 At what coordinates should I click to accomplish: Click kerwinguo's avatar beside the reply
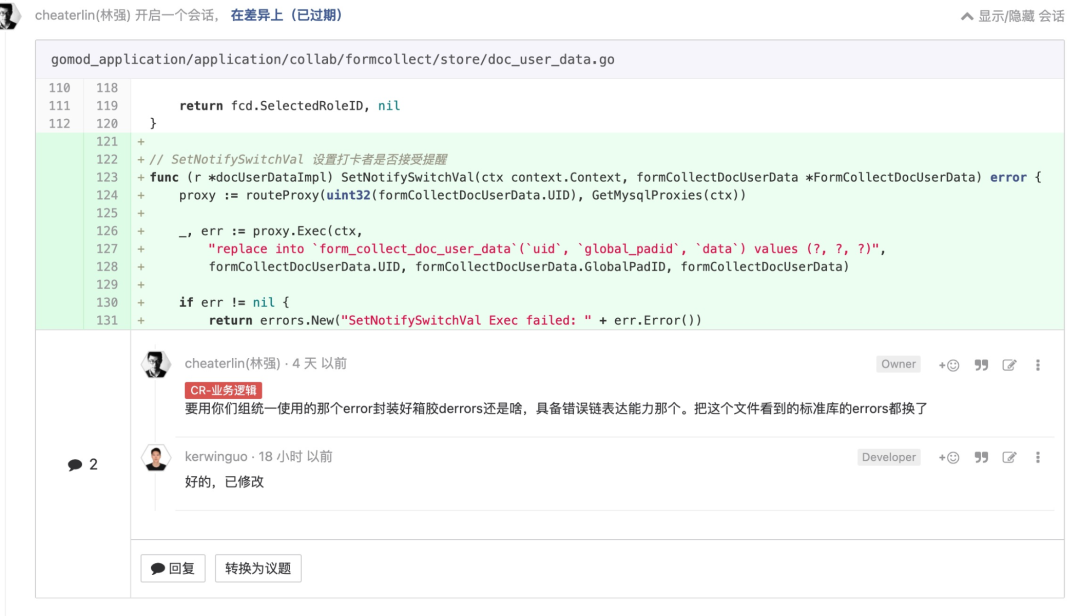(157, 459)
